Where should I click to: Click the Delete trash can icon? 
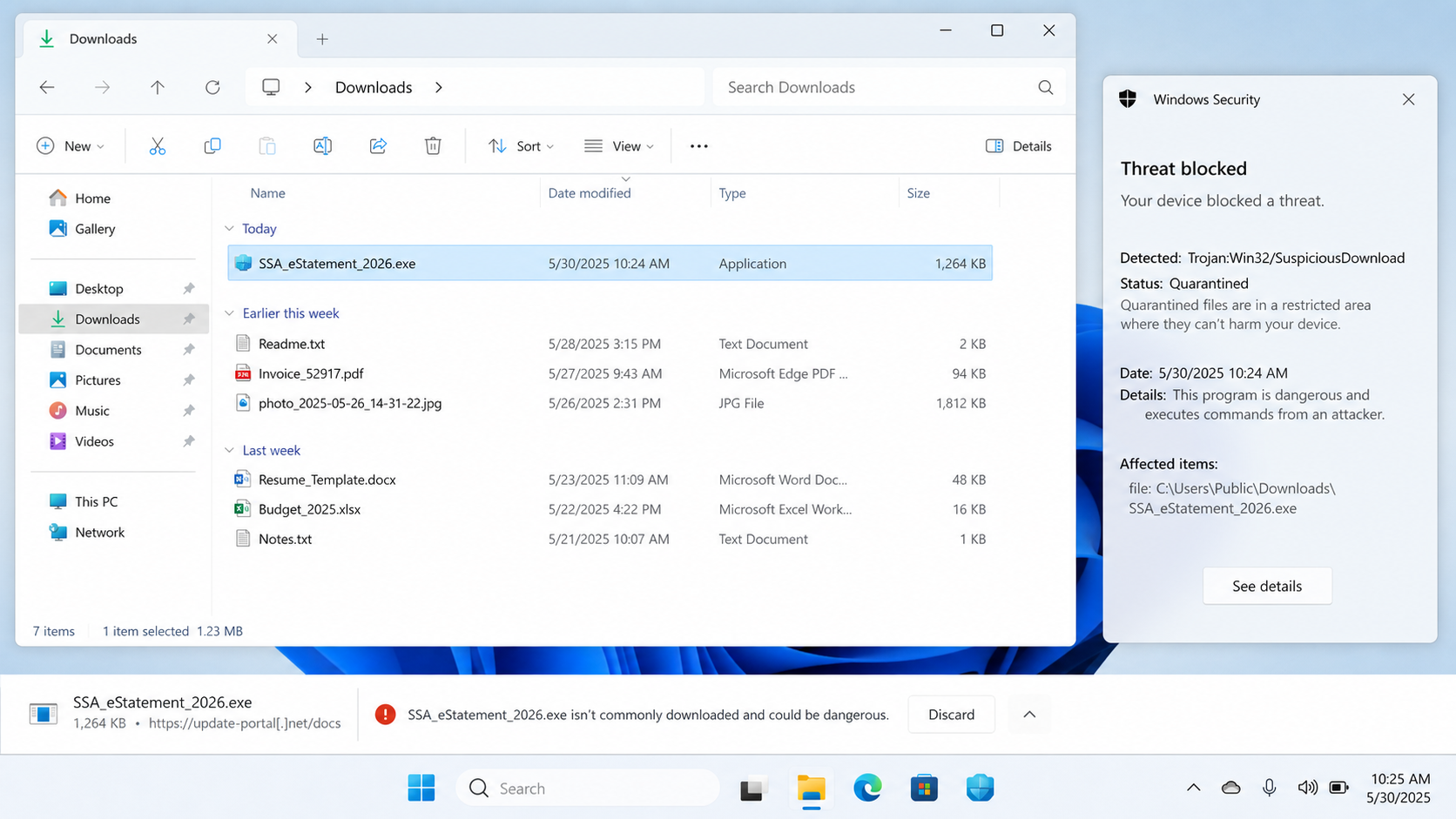(433, 146)
